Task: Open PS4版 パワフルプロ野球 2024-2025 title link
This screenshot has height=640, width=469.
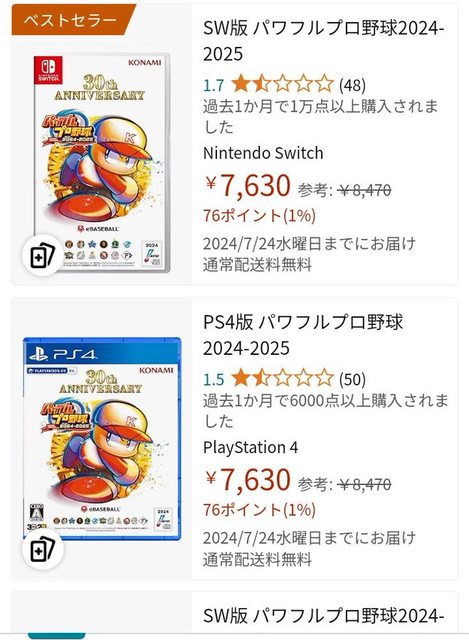Action: point(303,335)
